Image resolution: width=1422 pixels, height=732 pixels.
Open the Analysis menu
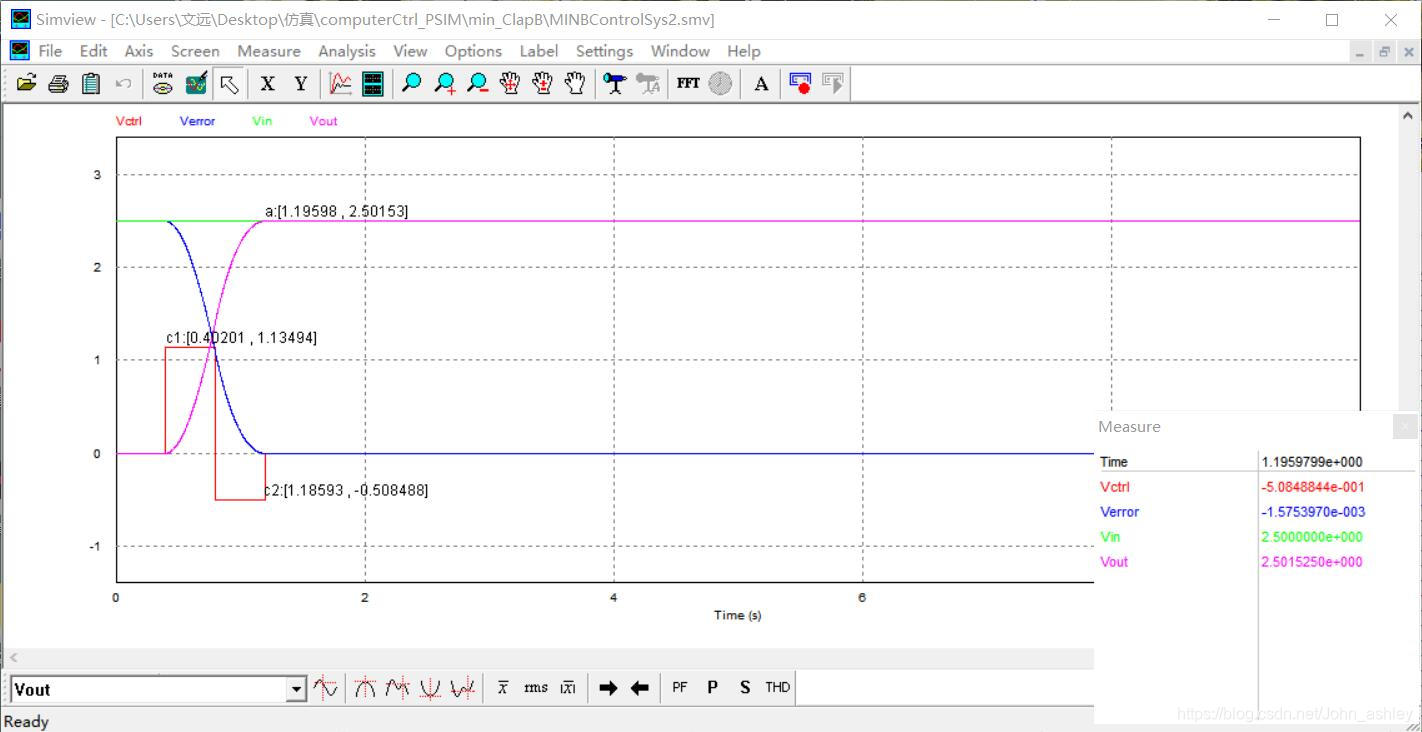point(347,51)
